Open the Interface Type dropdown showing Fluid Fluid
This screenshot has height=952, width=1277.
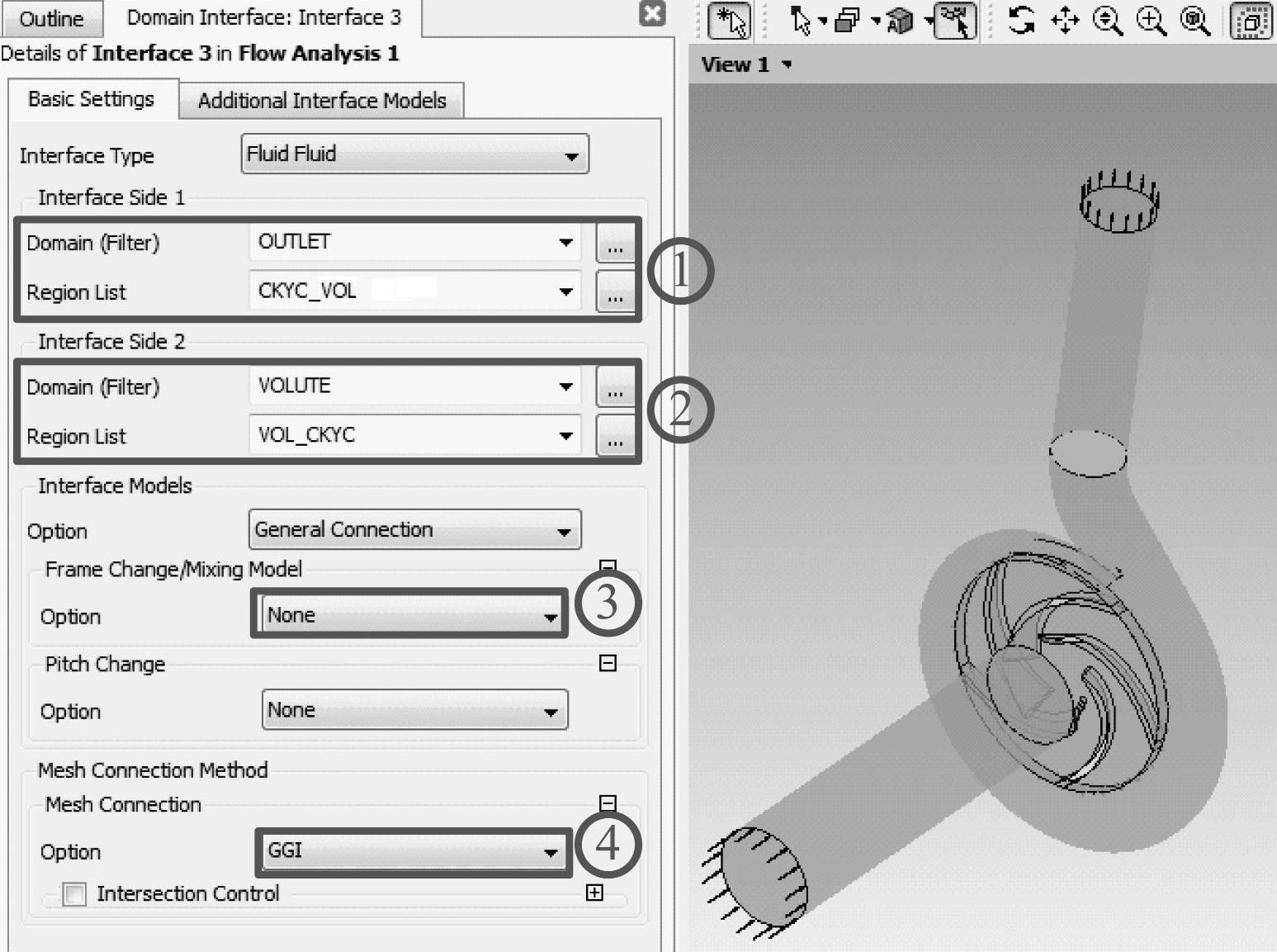[415, 154]
